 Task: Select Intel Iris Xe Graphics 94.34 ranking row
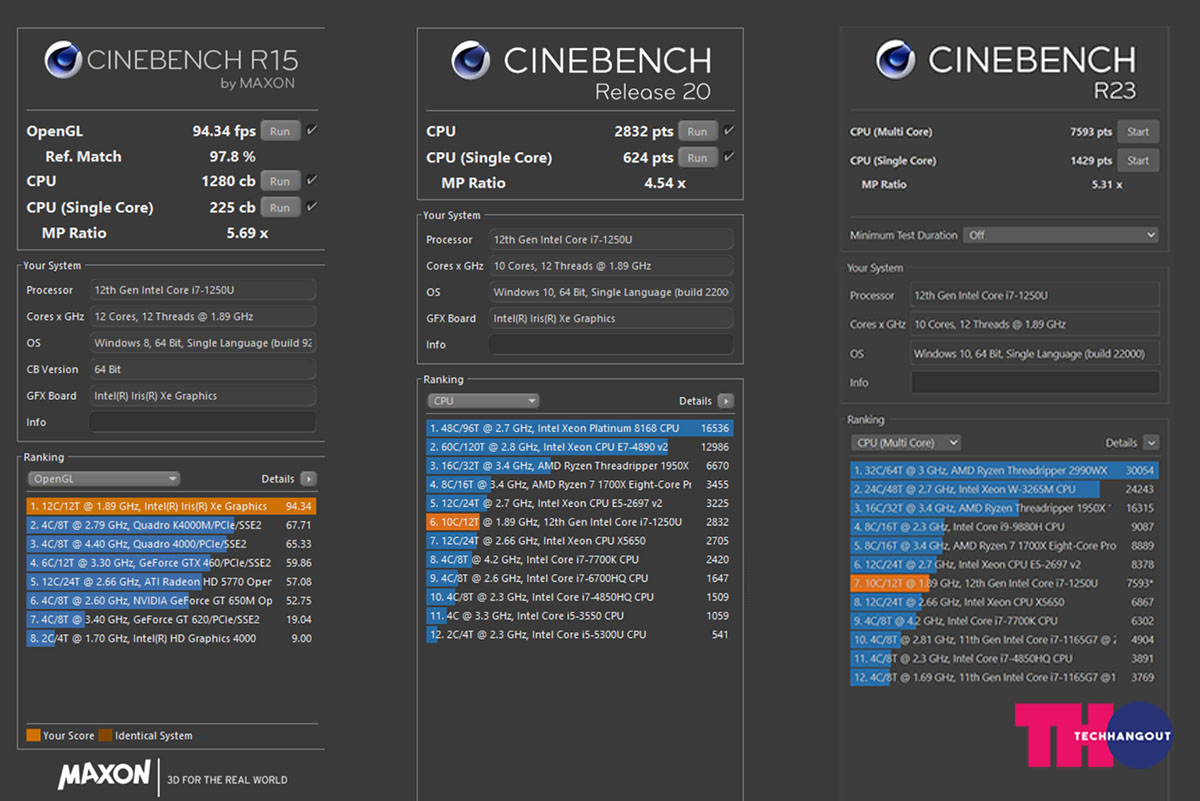coord(171,506)
